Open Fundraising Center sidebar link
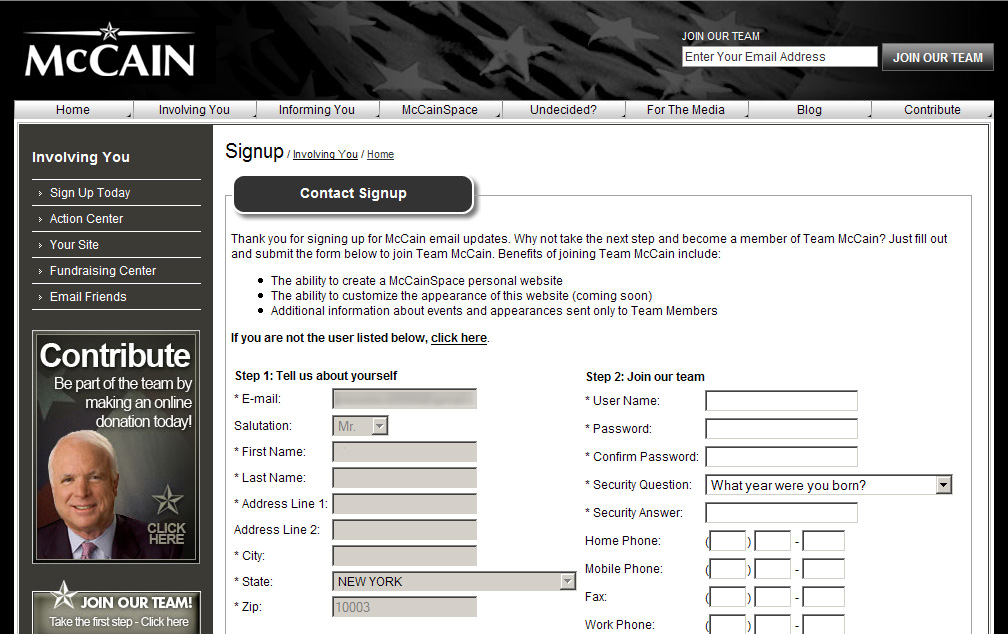The width and height of the screenshot is (1008, 634). coord(103,271)
